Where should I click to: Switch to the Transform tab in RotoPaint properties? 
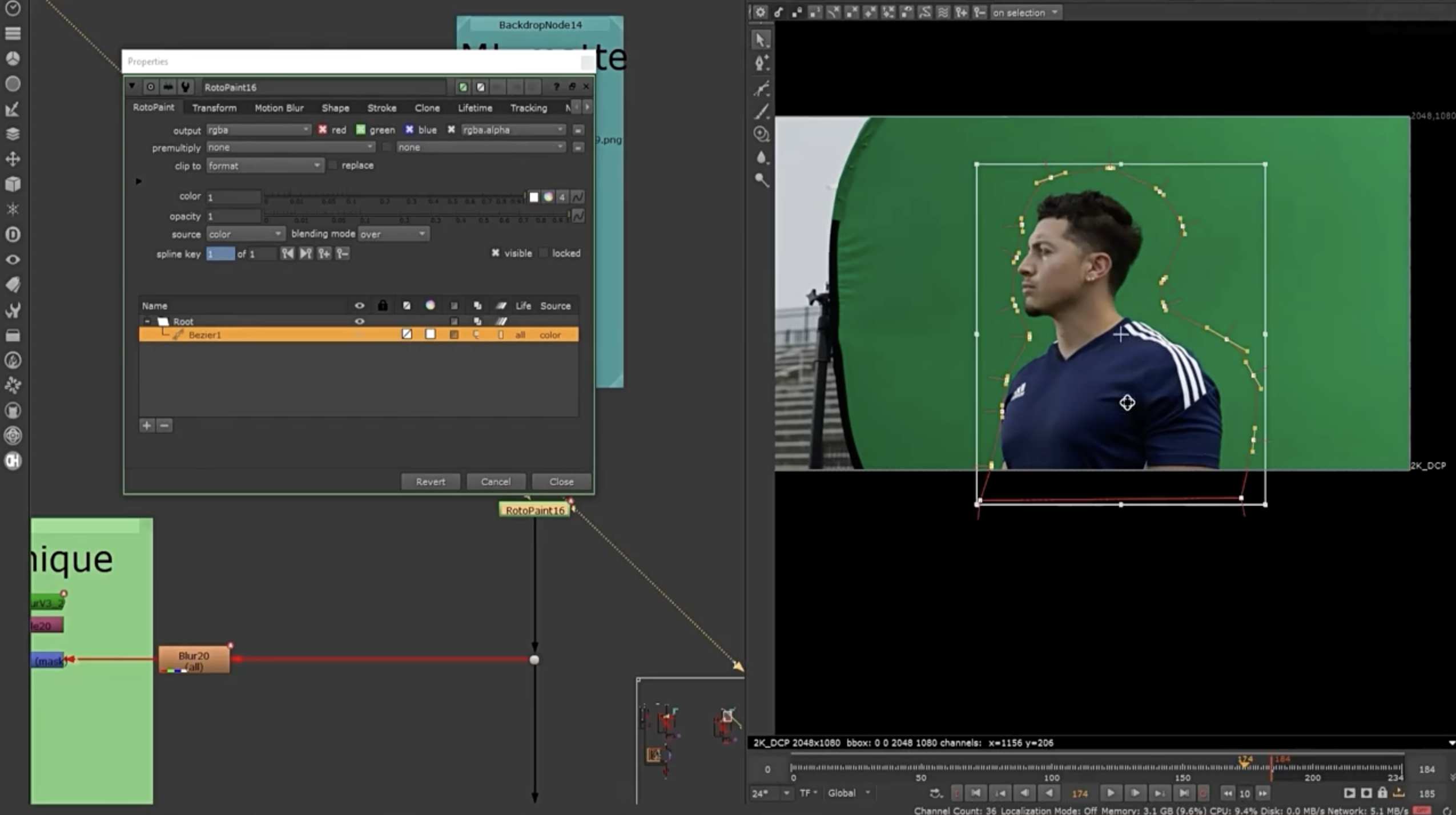pyautogui.click(x=214, y=107)
